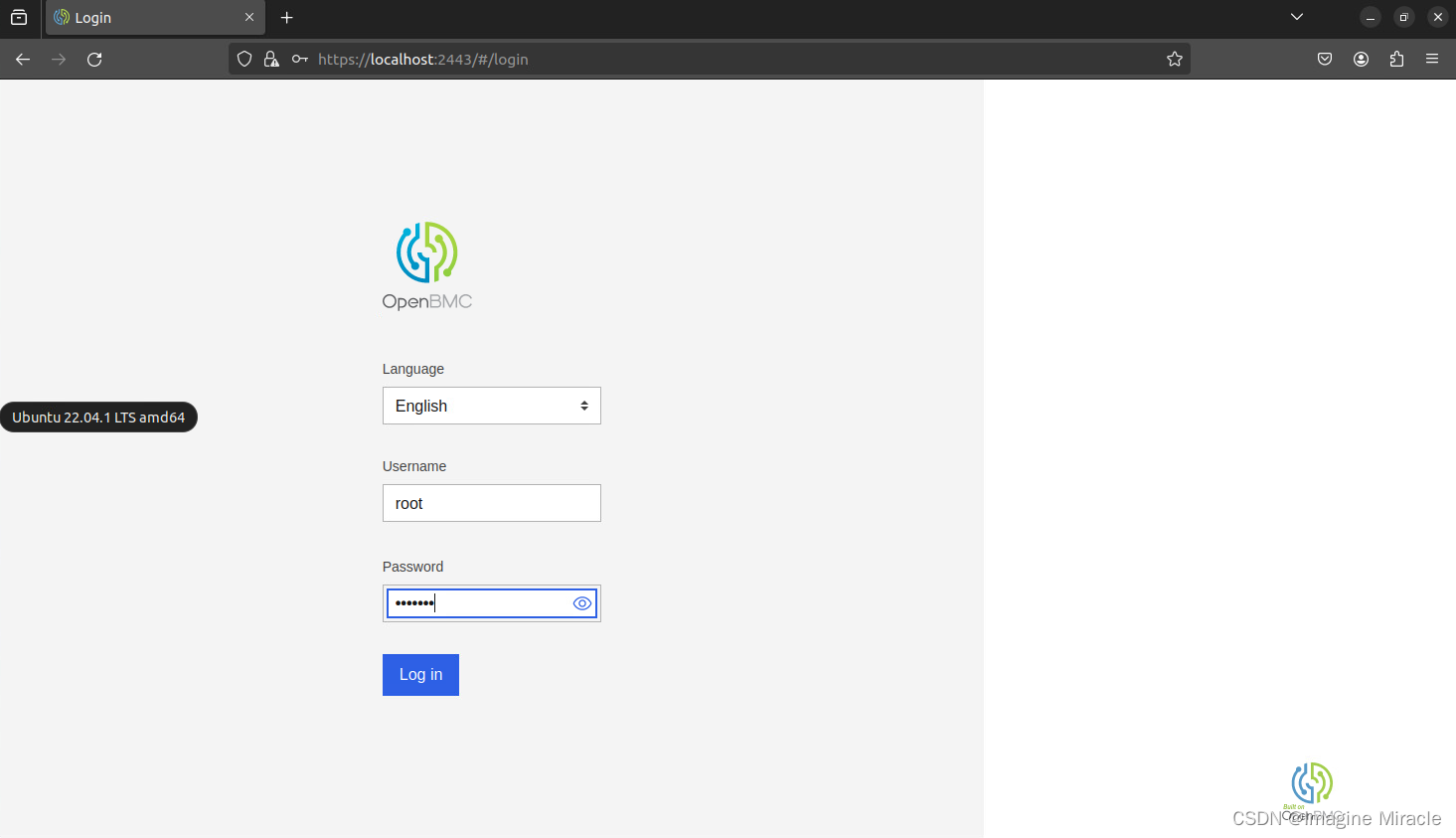Viewport: 1456px width, 838px height.
Task: Open the Language dropdown
Action: point(492,406)
